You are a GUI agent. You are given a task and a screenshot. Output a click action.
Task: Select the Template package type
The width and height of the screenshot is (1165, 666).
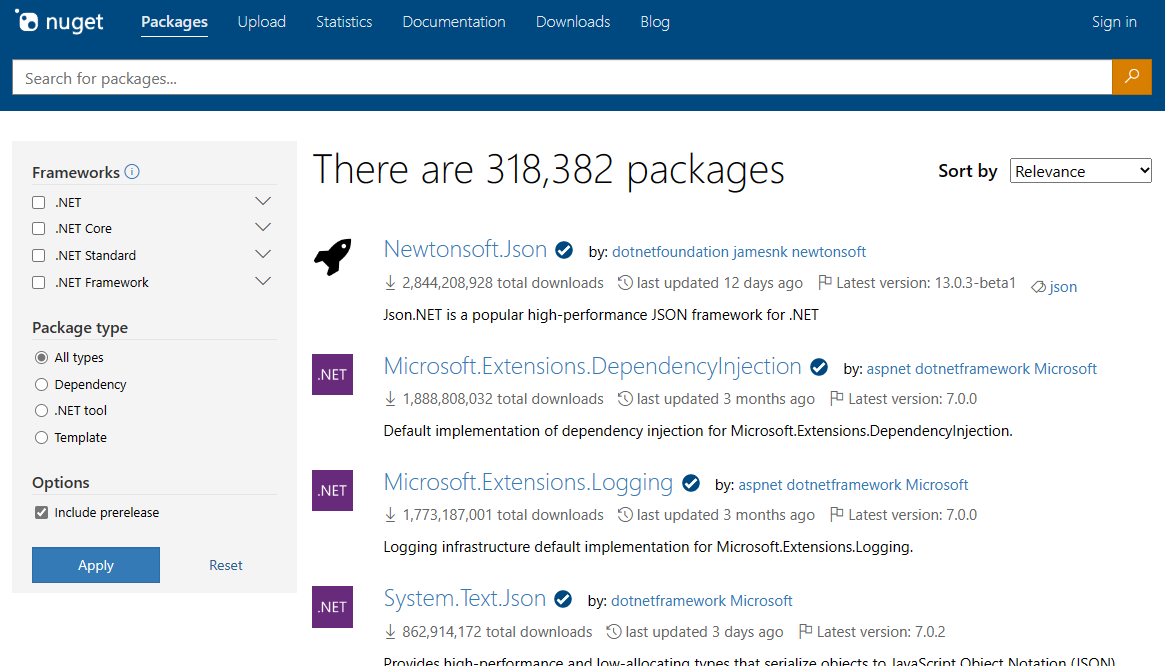[x=42, y=438]
